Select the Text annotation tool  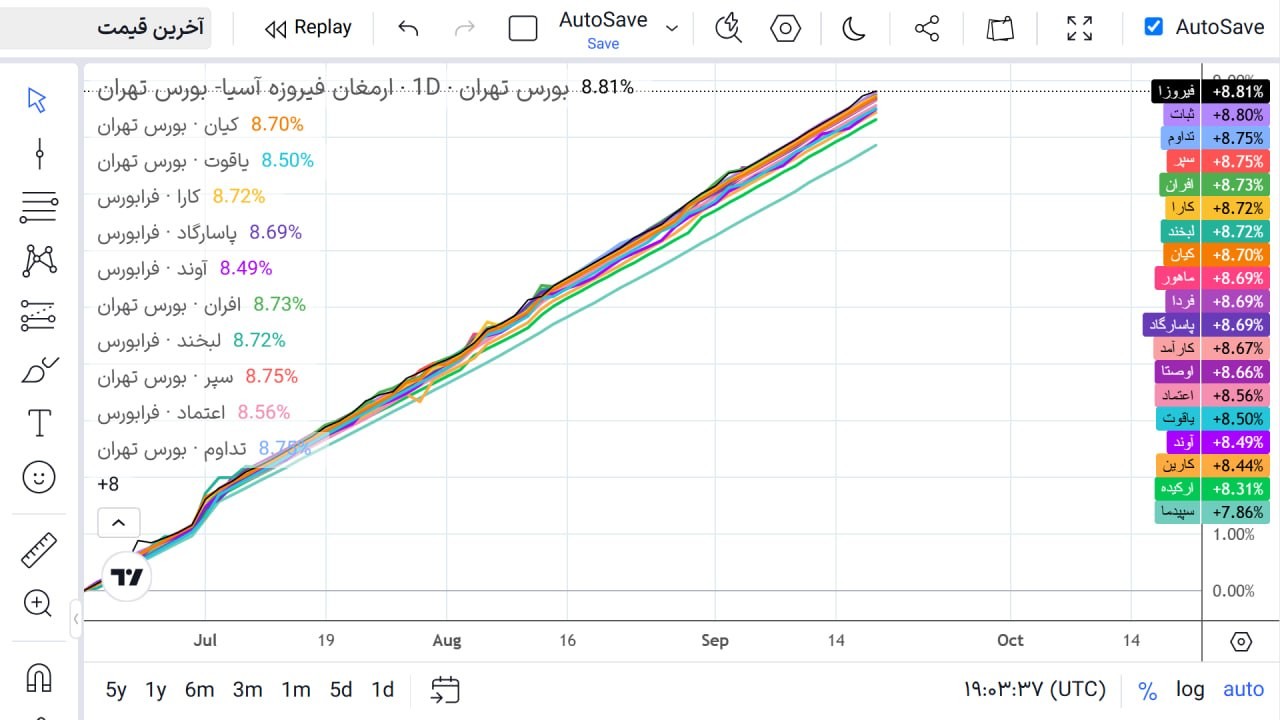(x=39, y=424)
